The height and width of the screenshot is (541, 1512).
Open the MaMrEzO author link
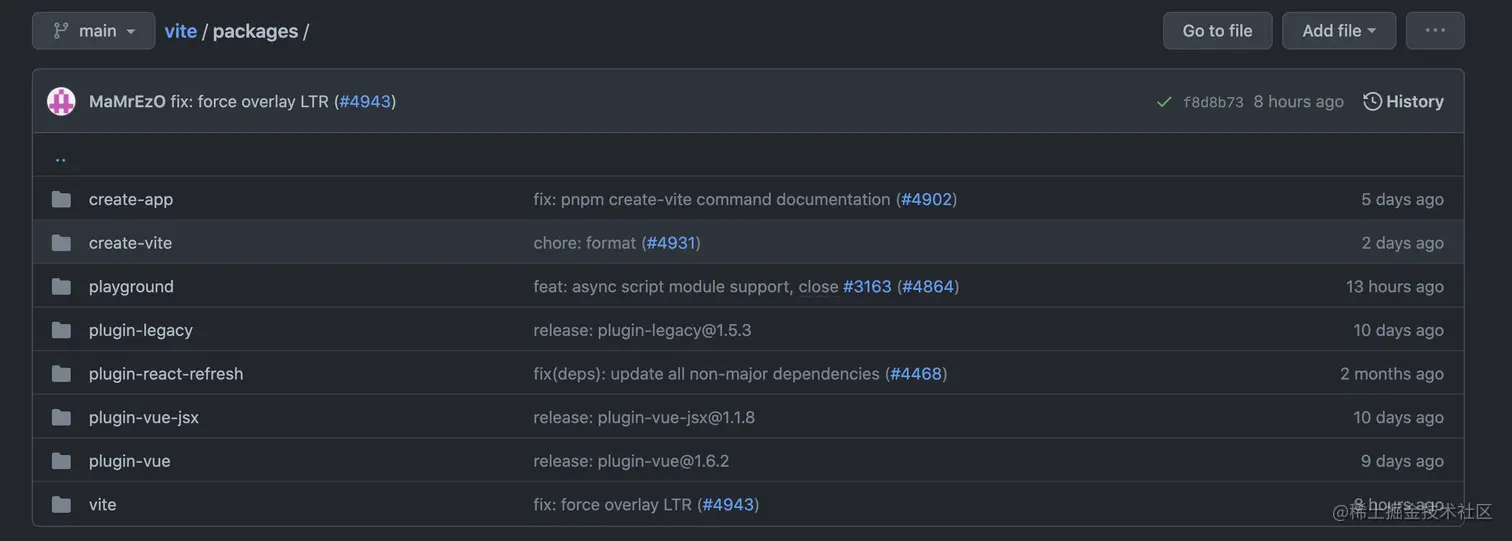(127, 101)
